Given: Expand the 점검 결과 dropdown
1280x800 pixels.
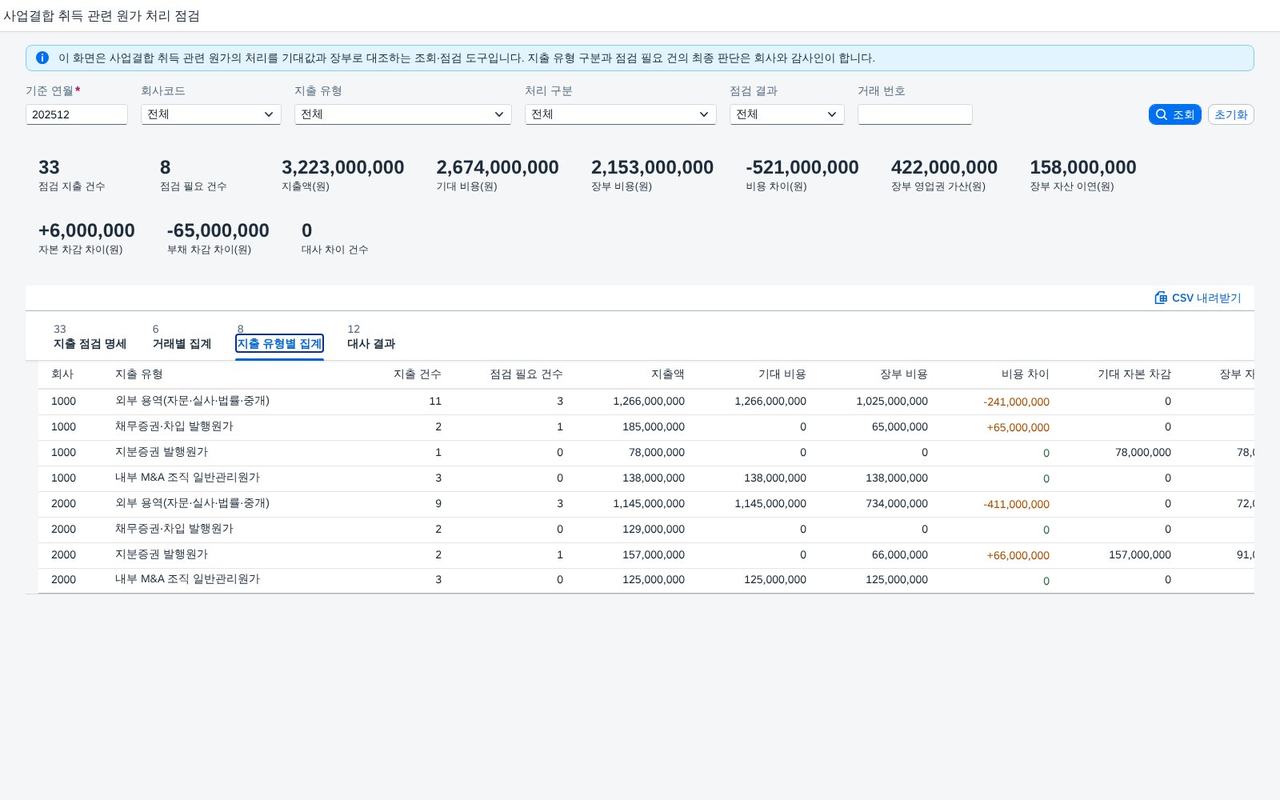Looking at the screenshot, I should 787,114.
